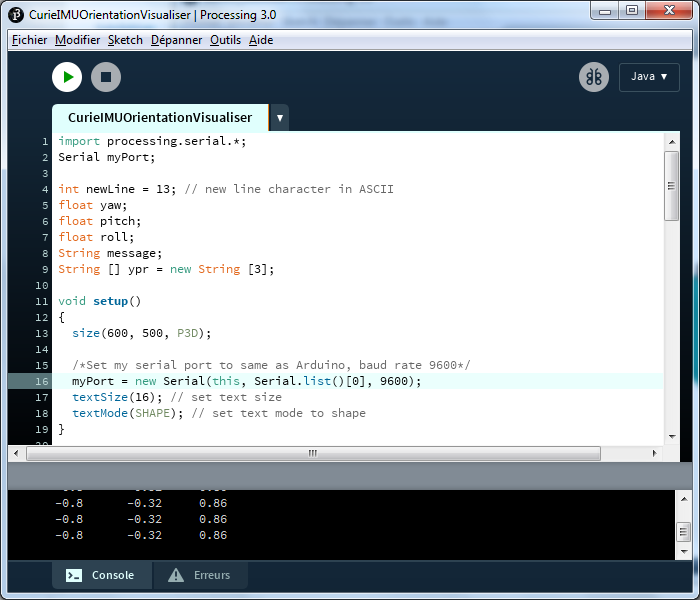Click the horizontal scrollbar thumb

(x=313, y=453)
